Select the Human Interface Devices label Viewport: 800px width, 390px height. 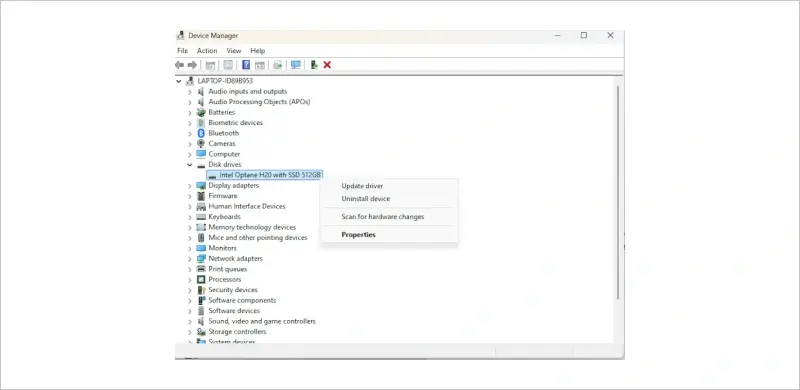tap(247, 206)
